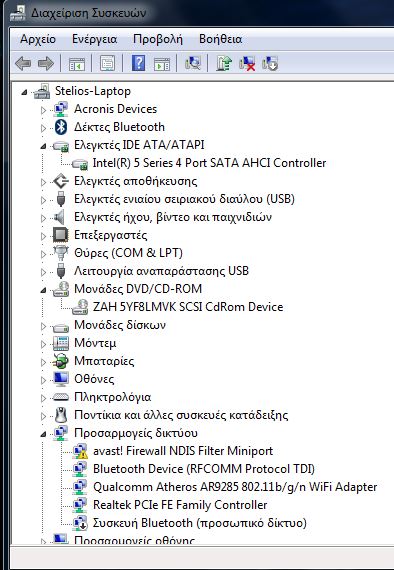Click the Help question mark toolbar icon

[138, 63]
